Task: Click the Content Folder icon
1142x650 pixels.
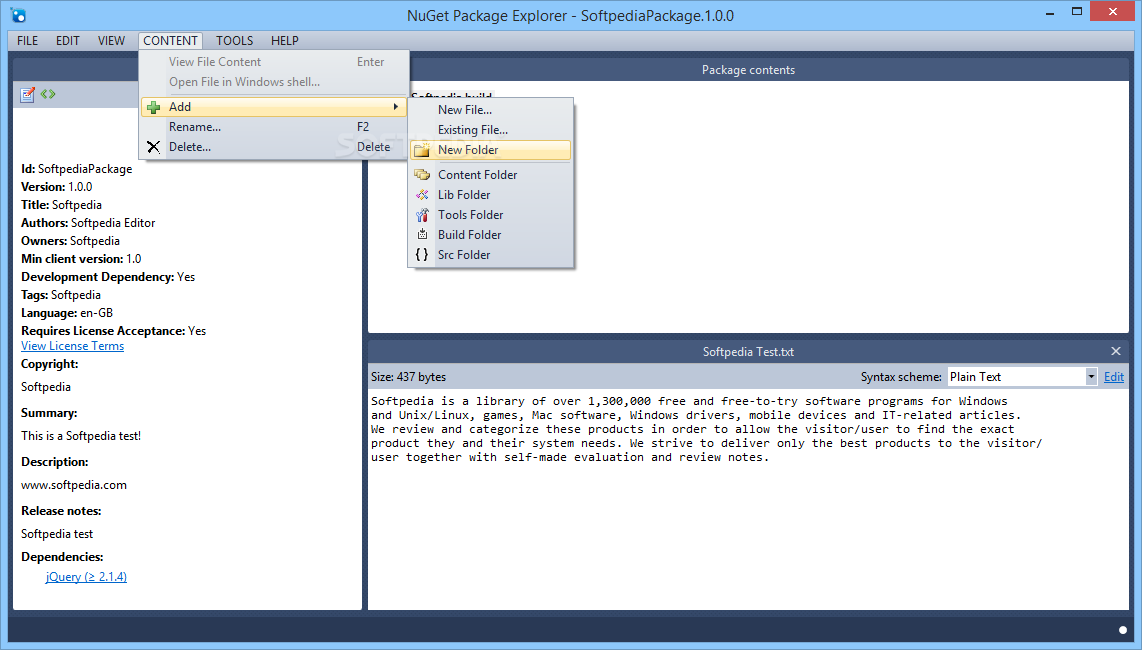Action: 422,175
